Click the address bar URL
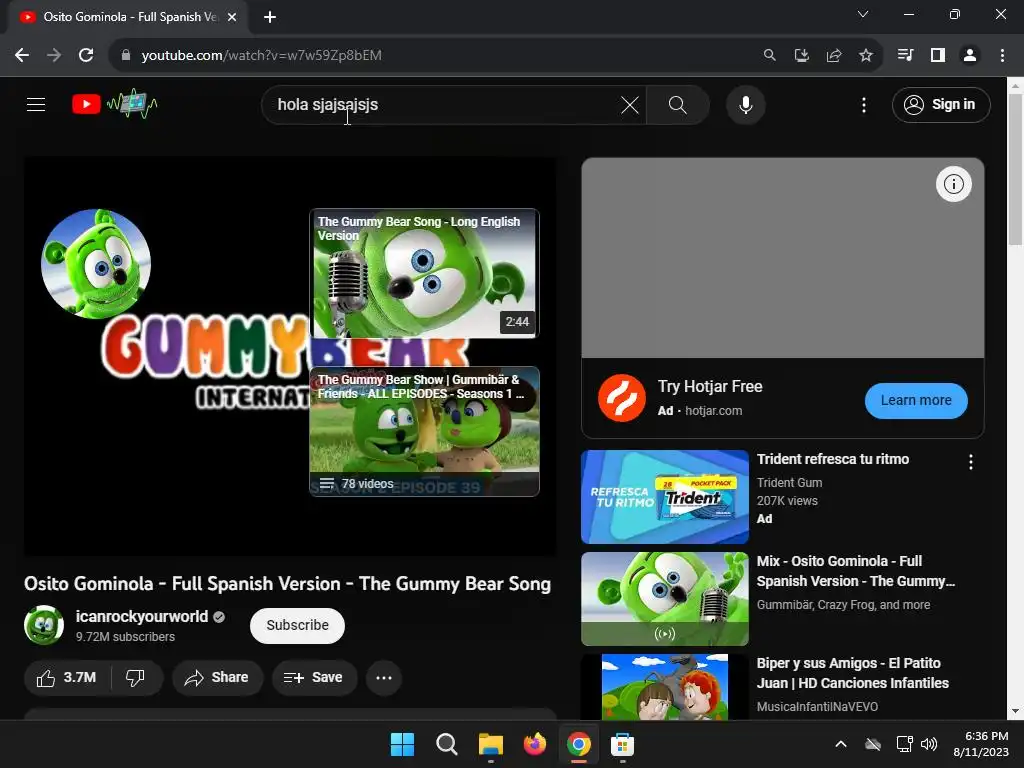Viewport: 1024px width, 768px height. pyautogui.click(x=261, y=56)
